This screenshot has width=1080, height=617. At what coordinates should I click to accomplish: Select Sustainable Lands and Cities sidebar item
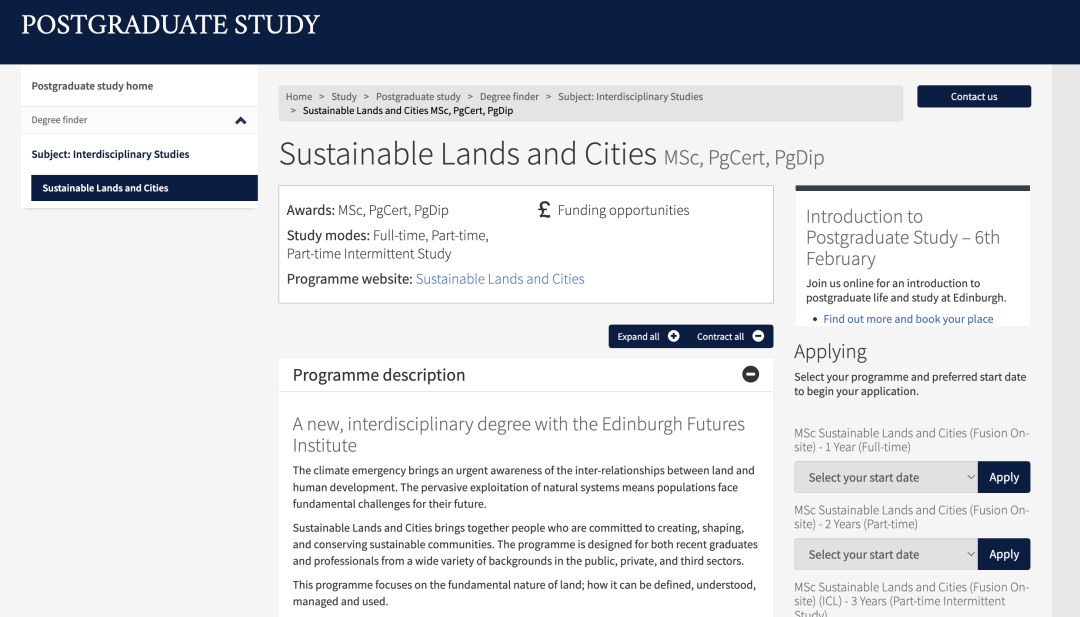(105, 188)
